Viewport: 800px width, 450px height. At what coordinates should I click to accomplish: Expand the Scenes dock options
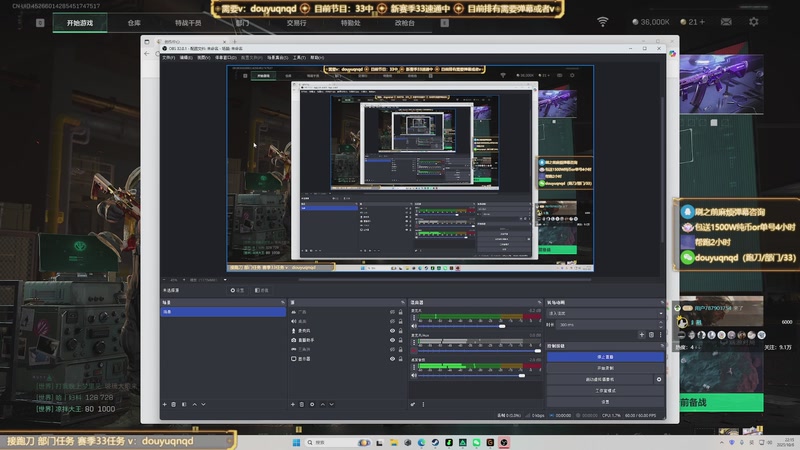point(282,302)
